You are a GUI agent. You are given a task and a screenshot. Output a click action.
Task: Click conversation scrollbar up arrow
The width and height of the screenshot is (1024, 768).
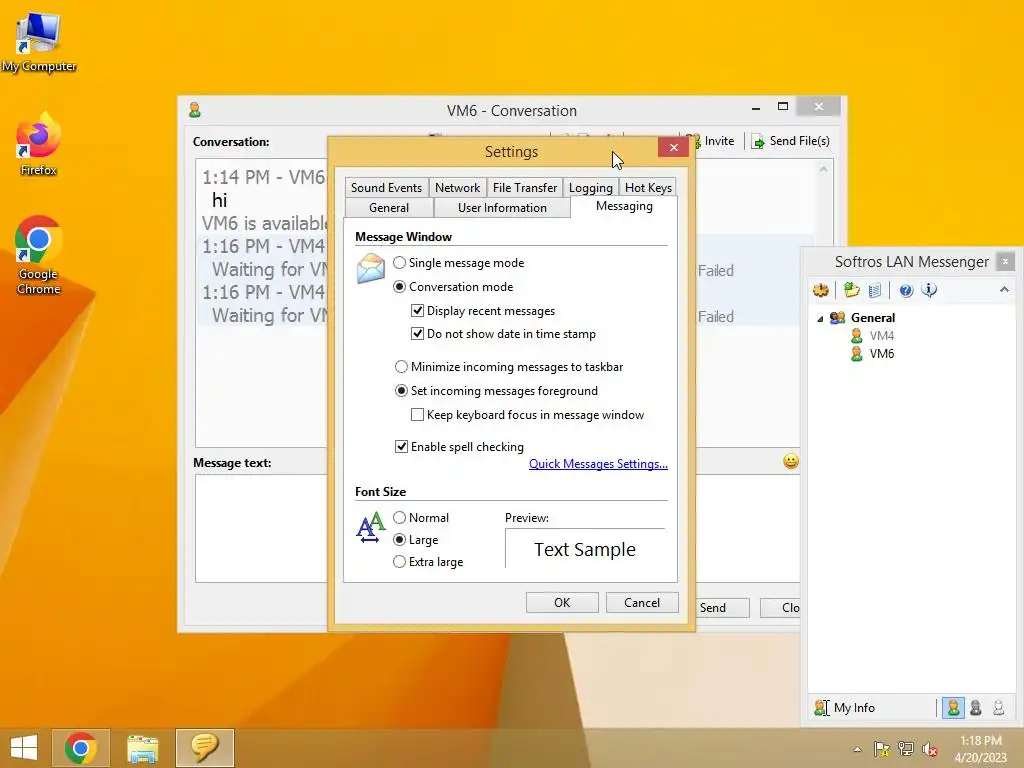point(824,170)
